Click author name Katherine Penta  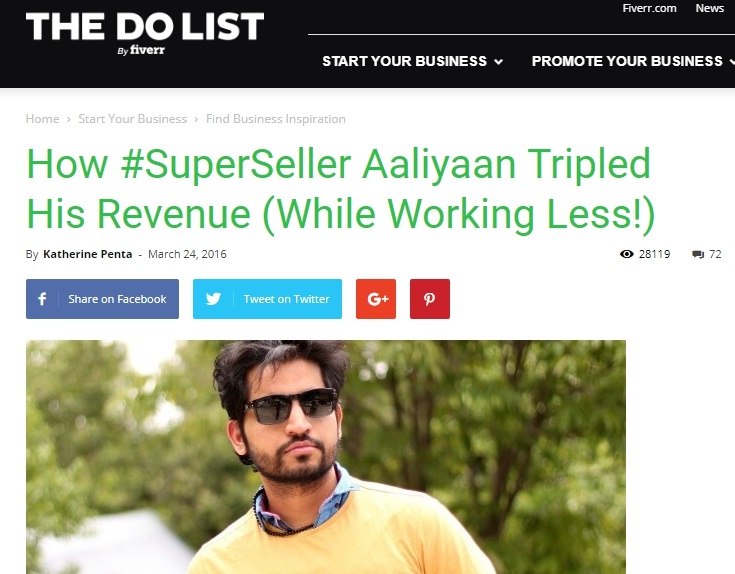[x=88, y=254]
